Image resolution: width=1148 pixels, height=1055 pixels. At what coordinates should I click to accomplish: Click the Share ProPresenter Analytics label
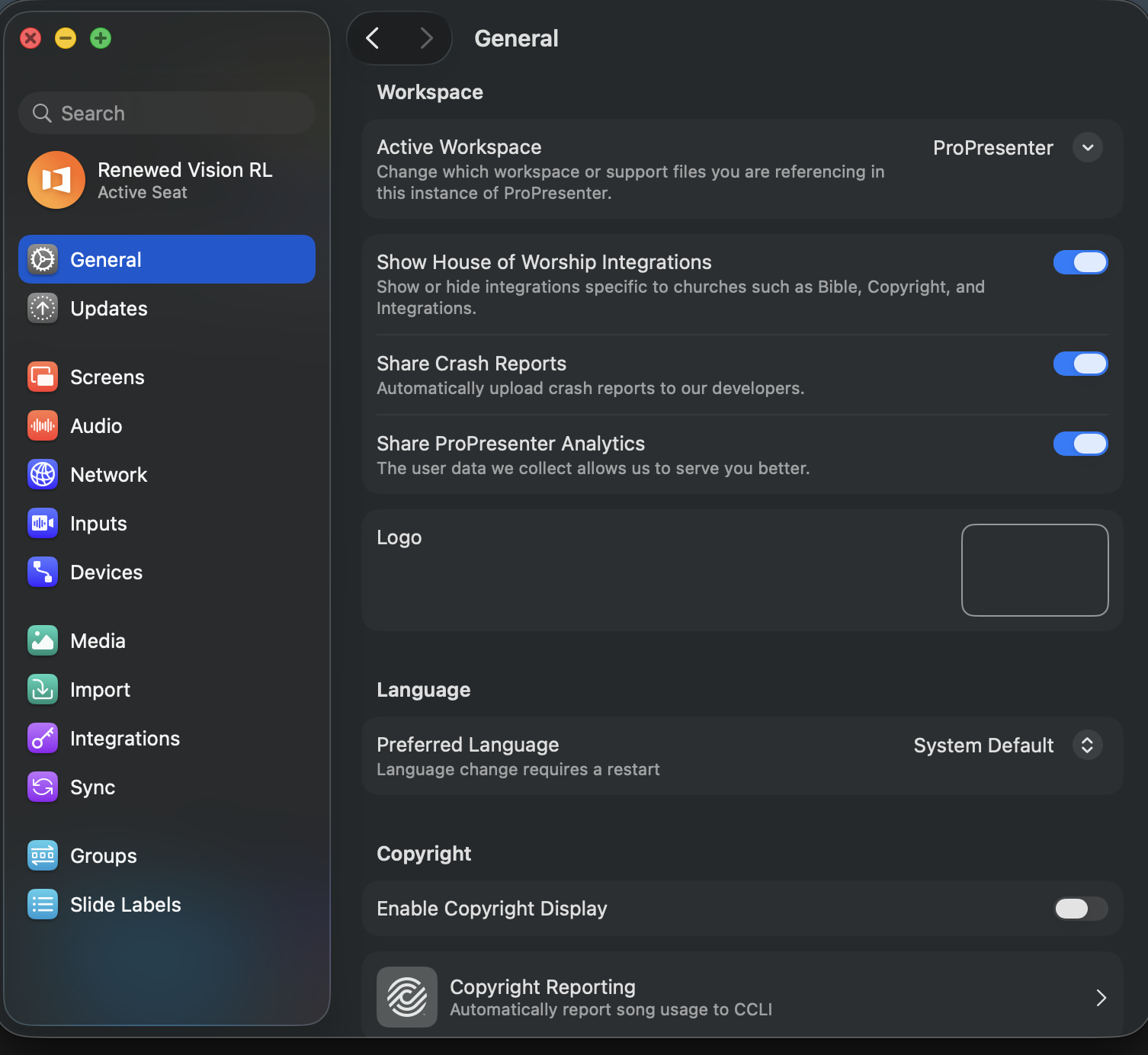tap(511, 444)
